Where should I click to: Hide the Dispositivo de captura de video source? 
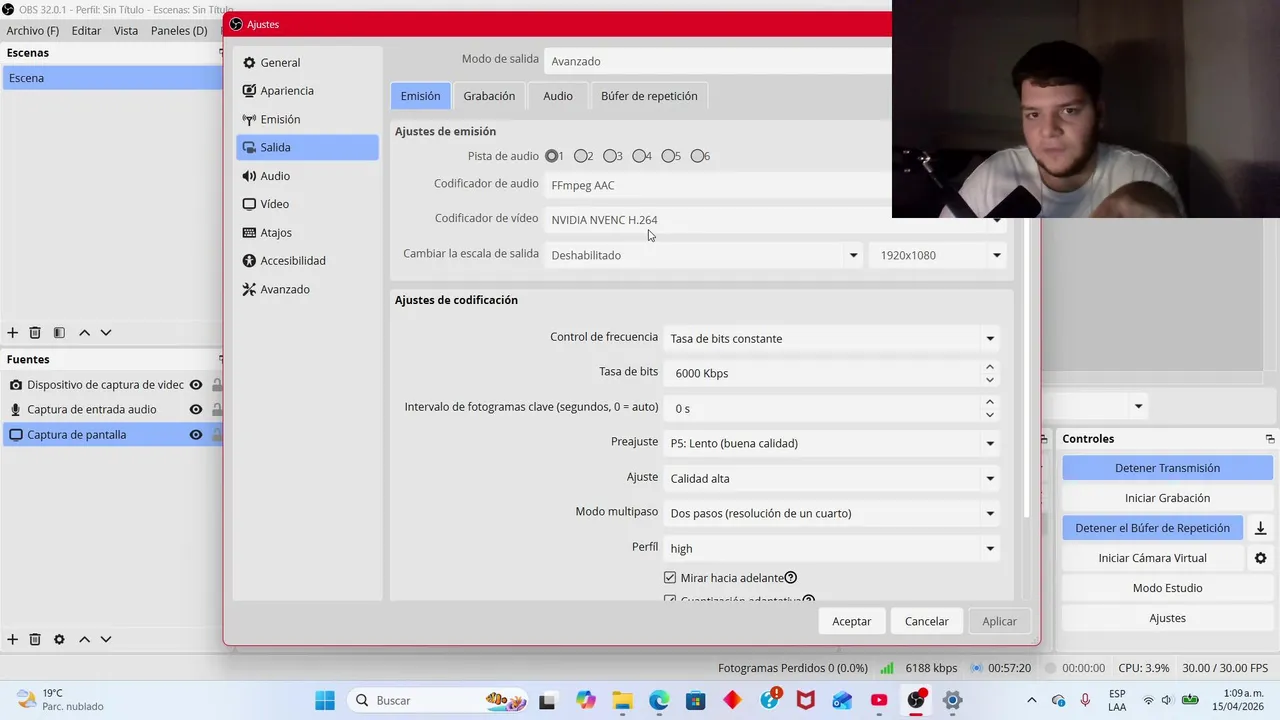[x=196, y=385]
